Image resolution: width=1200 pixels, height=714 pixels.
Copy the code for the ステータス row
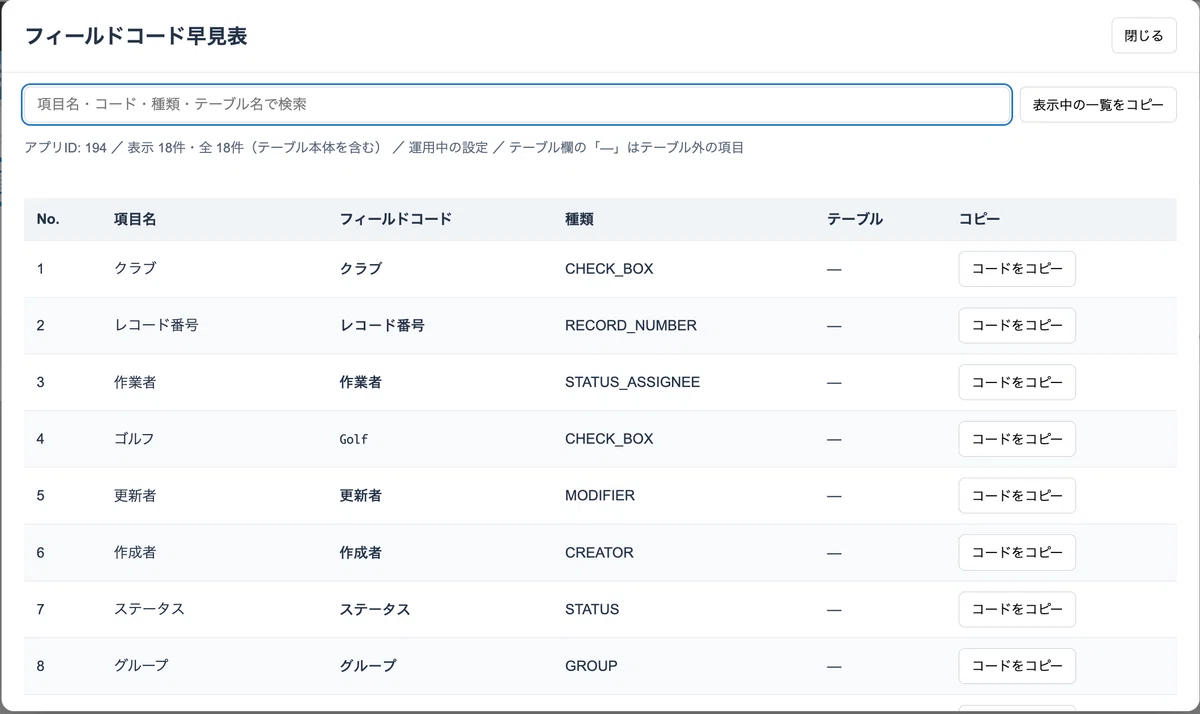click(x=1017, y=609)
